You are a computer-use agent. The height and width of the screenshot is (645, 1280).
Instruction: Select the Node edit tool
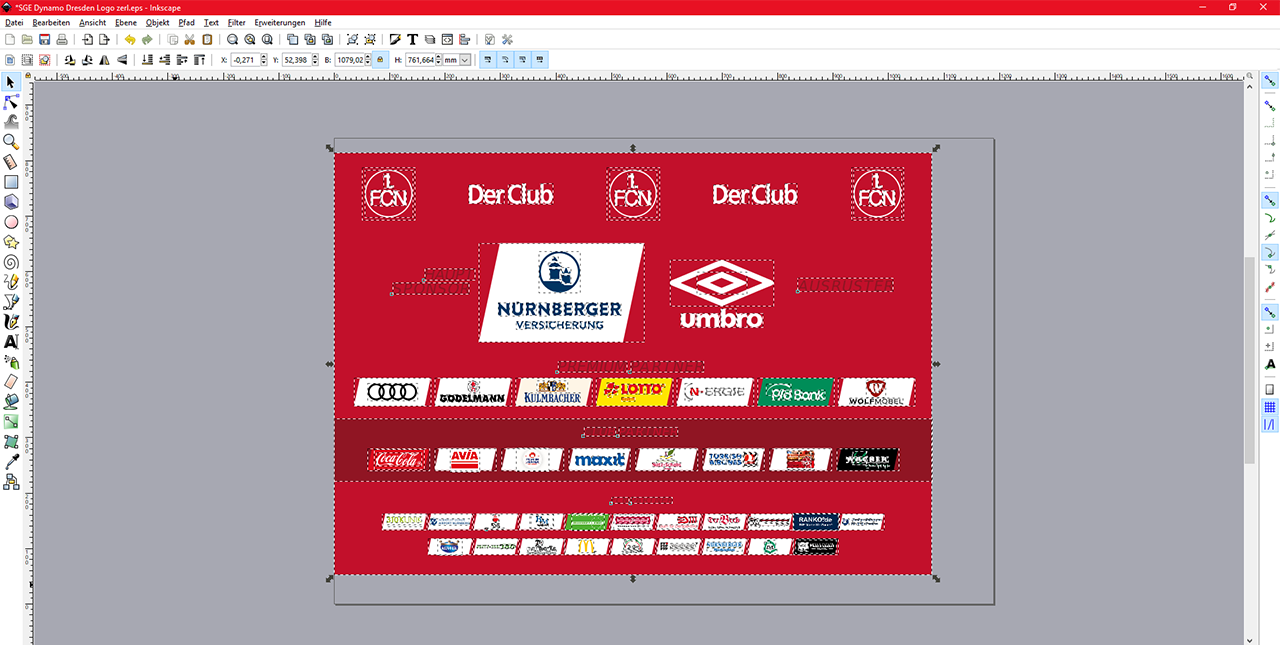pyautogui.click(x=11, y=102)
